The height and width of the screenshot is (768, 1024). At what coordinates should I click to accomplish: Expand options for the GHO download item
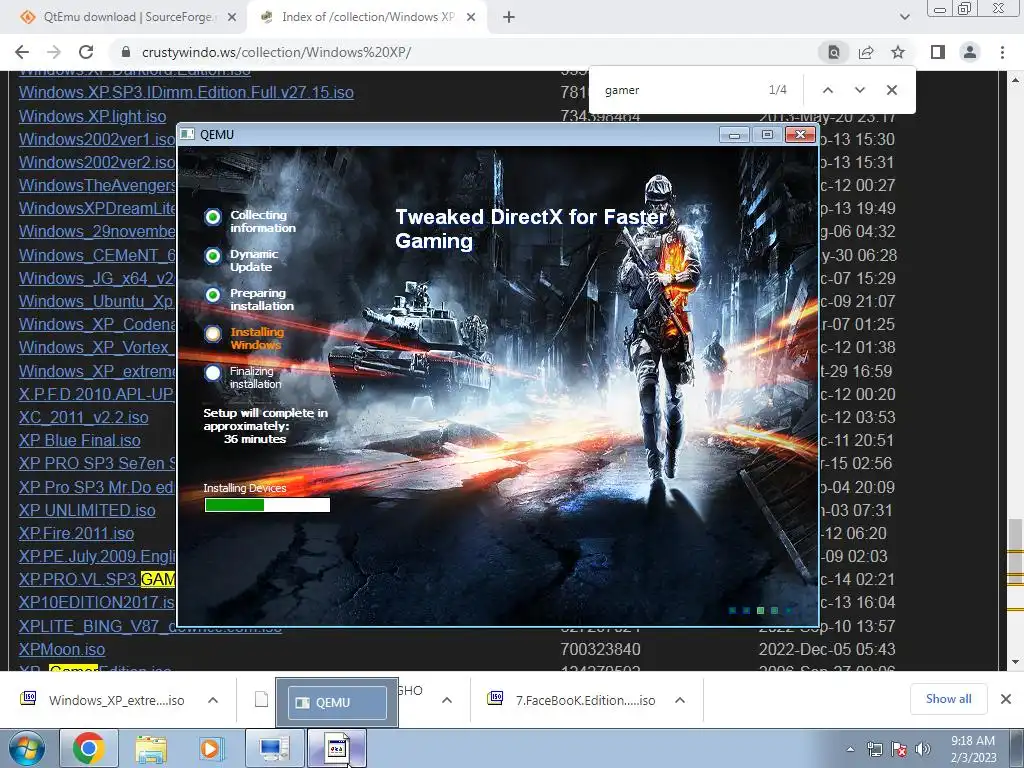point(447,700)
